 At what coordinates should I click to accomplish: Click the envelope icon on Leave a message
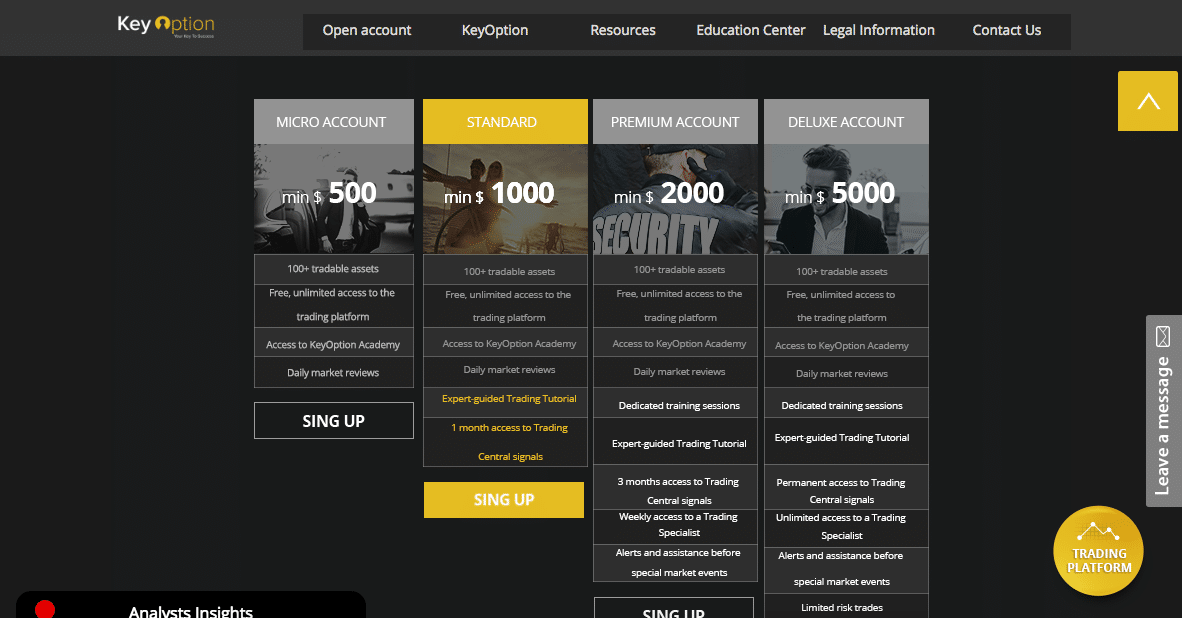click(x=1163, y=336)
